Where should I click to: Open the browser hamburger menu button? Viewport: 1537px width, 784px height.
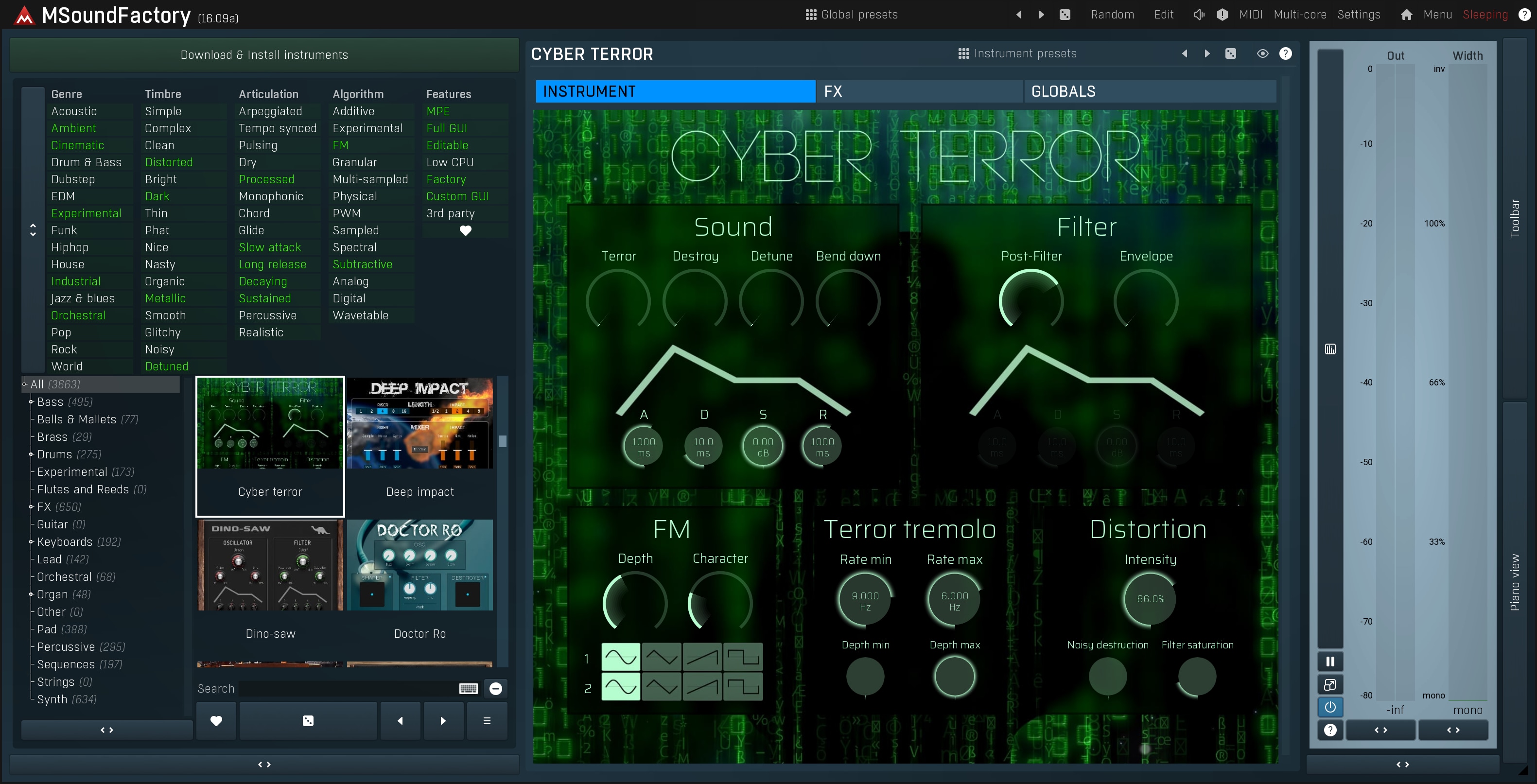(487, 721)
